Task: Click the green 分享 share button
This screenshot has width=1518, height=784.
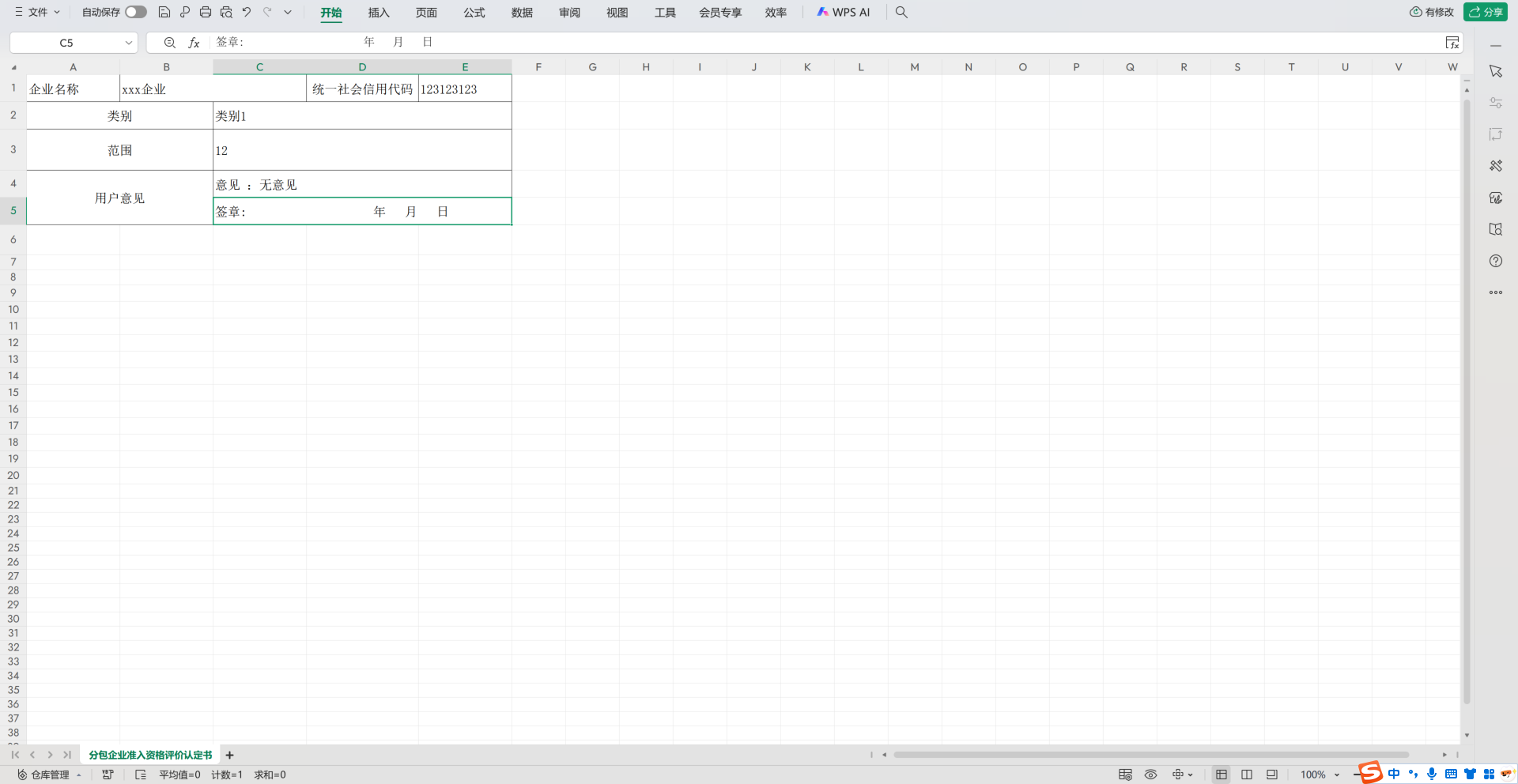Action: point(1486,12)
